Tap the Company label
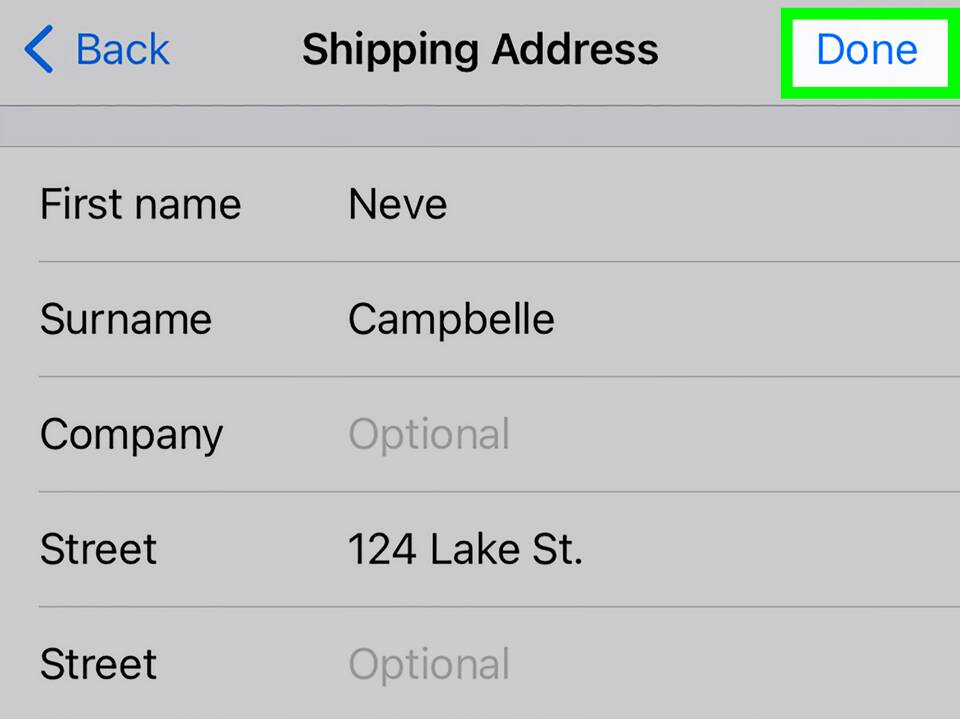960x719 pixels. [x=131, y=435]
